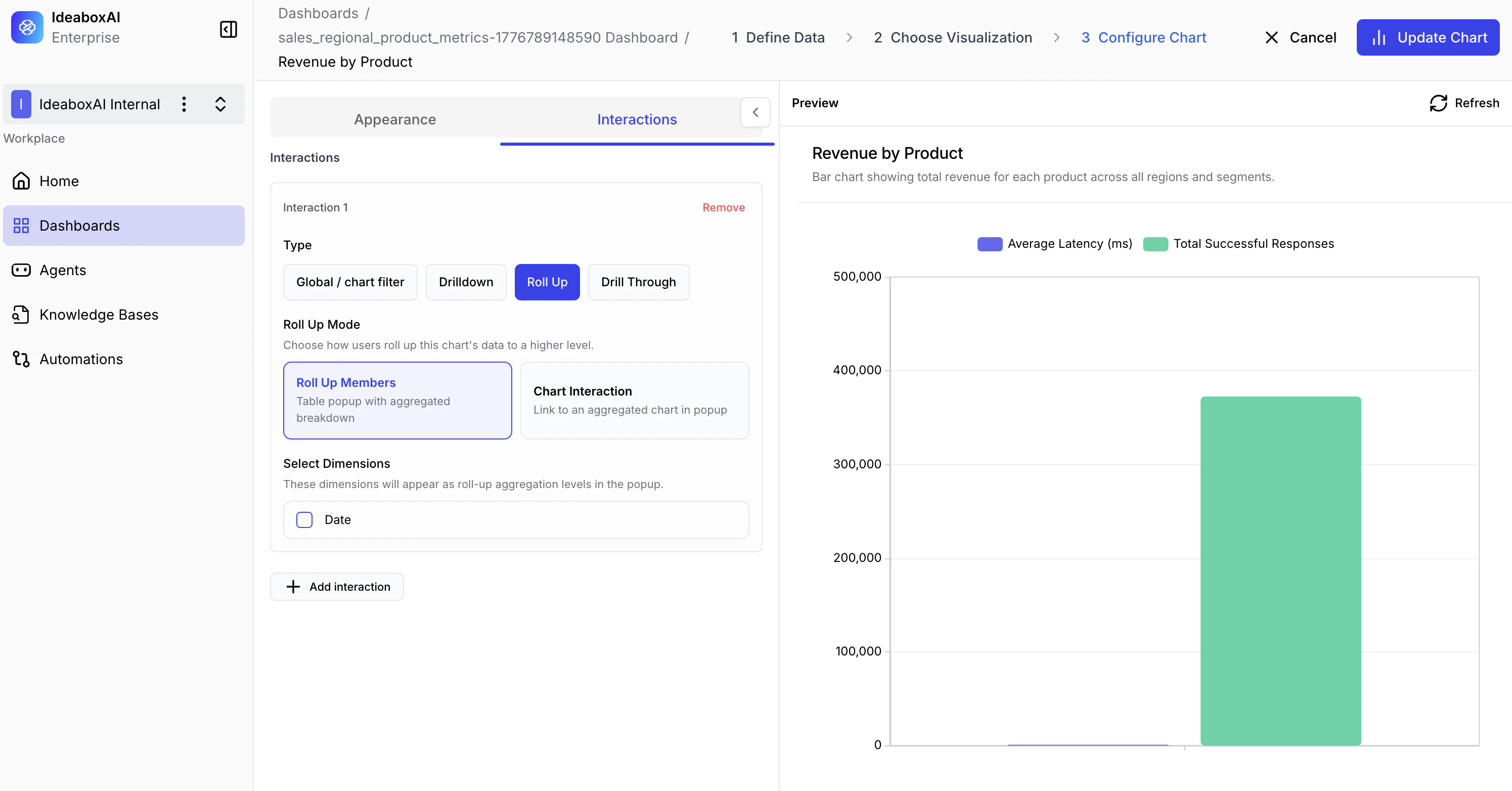Click the 'Date' dimension label

click(x=337, y=520)
